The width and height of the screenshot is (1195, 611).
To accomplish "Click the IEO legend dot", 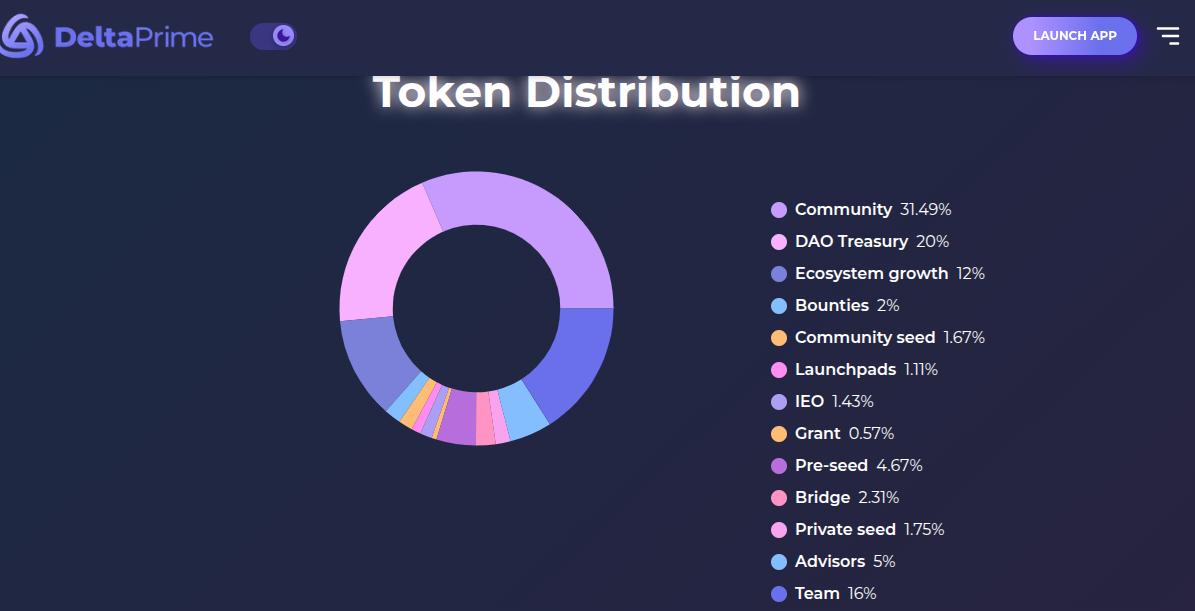I will [779, 402].
